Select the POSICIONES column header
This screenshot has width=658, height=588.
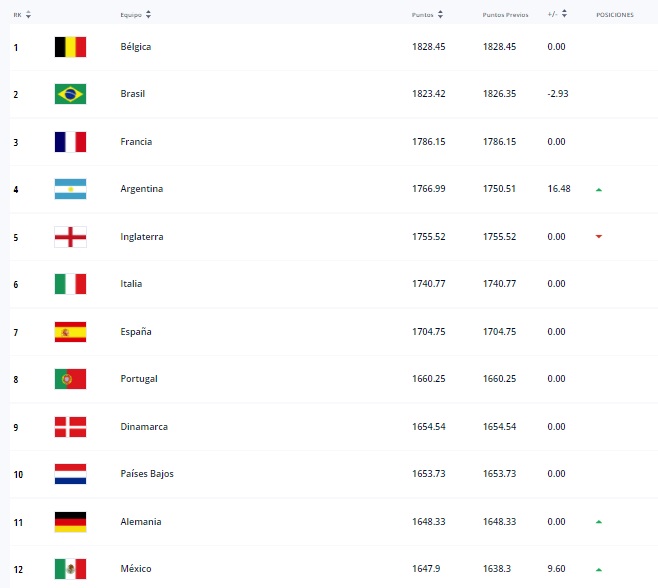tap(615, 15)
